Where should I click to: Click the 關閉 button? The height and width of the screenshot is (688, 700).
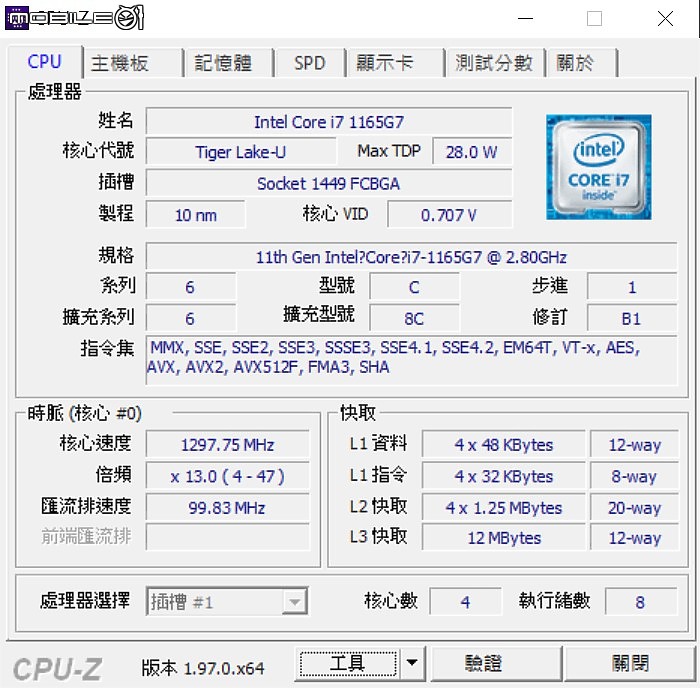[630, 663]
